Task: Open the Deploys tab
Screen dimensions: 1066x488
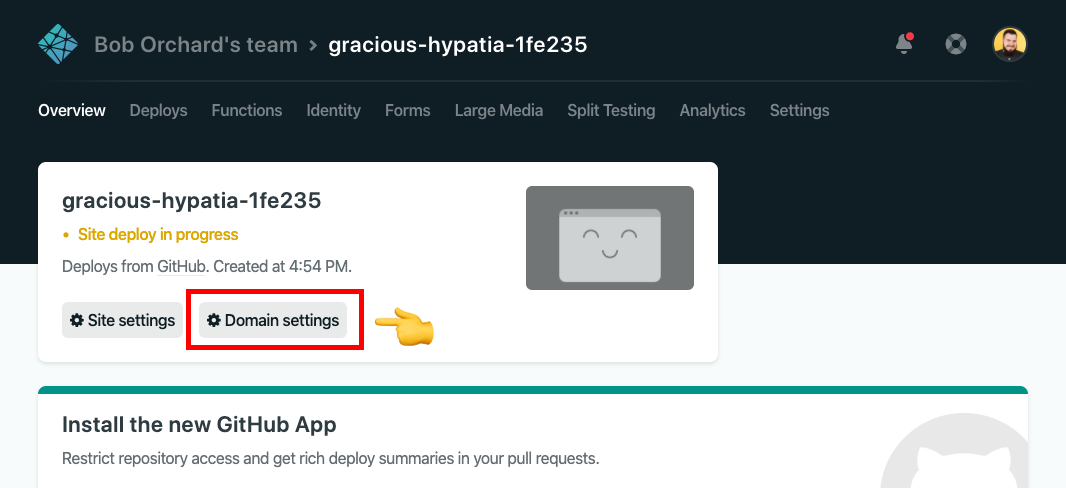Action: pos(158,110)
